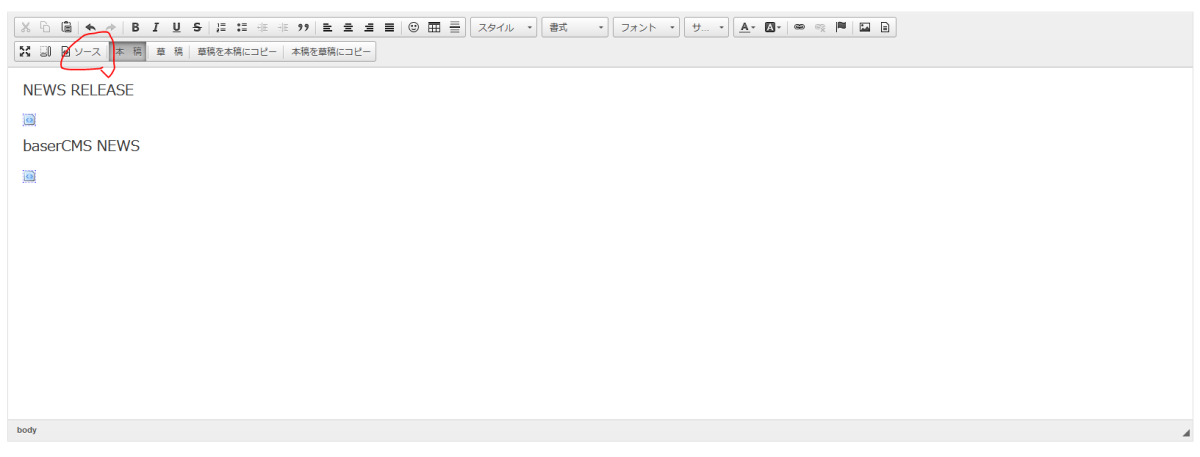
Task: Toggle underline formatting
Action: click(x=176, y=28)
